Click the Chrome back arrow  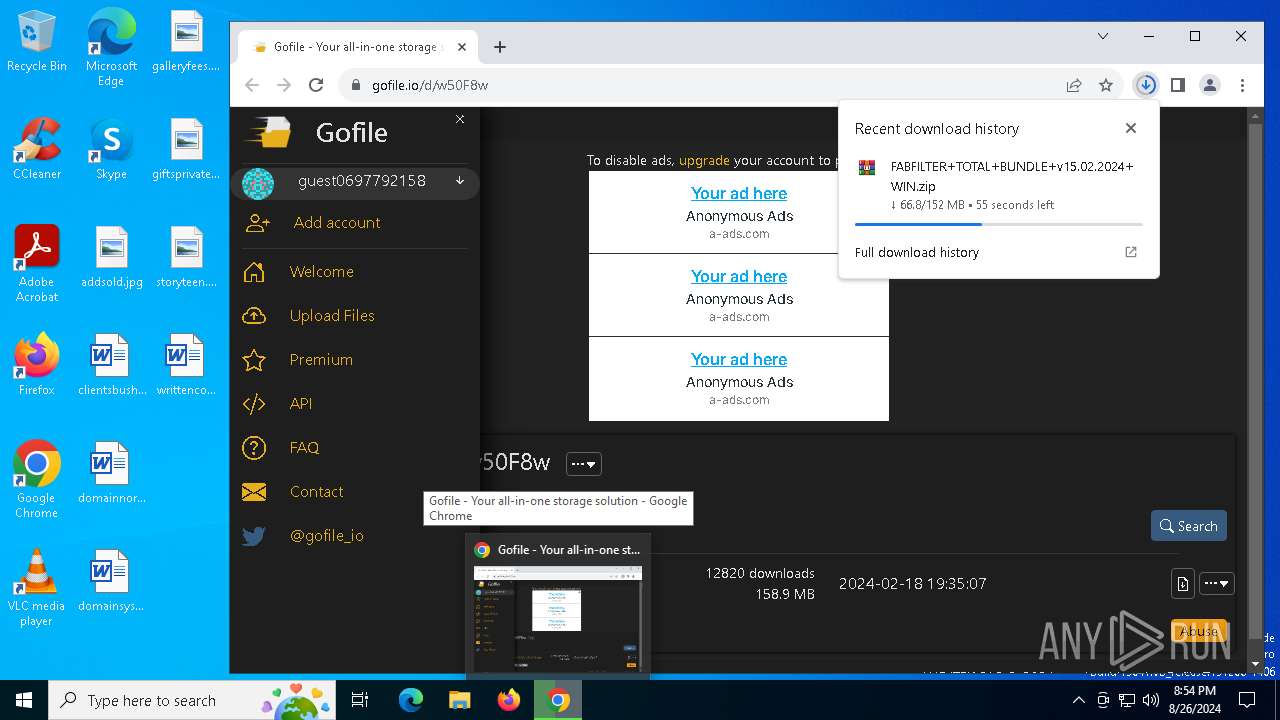[x=252, y=85]
